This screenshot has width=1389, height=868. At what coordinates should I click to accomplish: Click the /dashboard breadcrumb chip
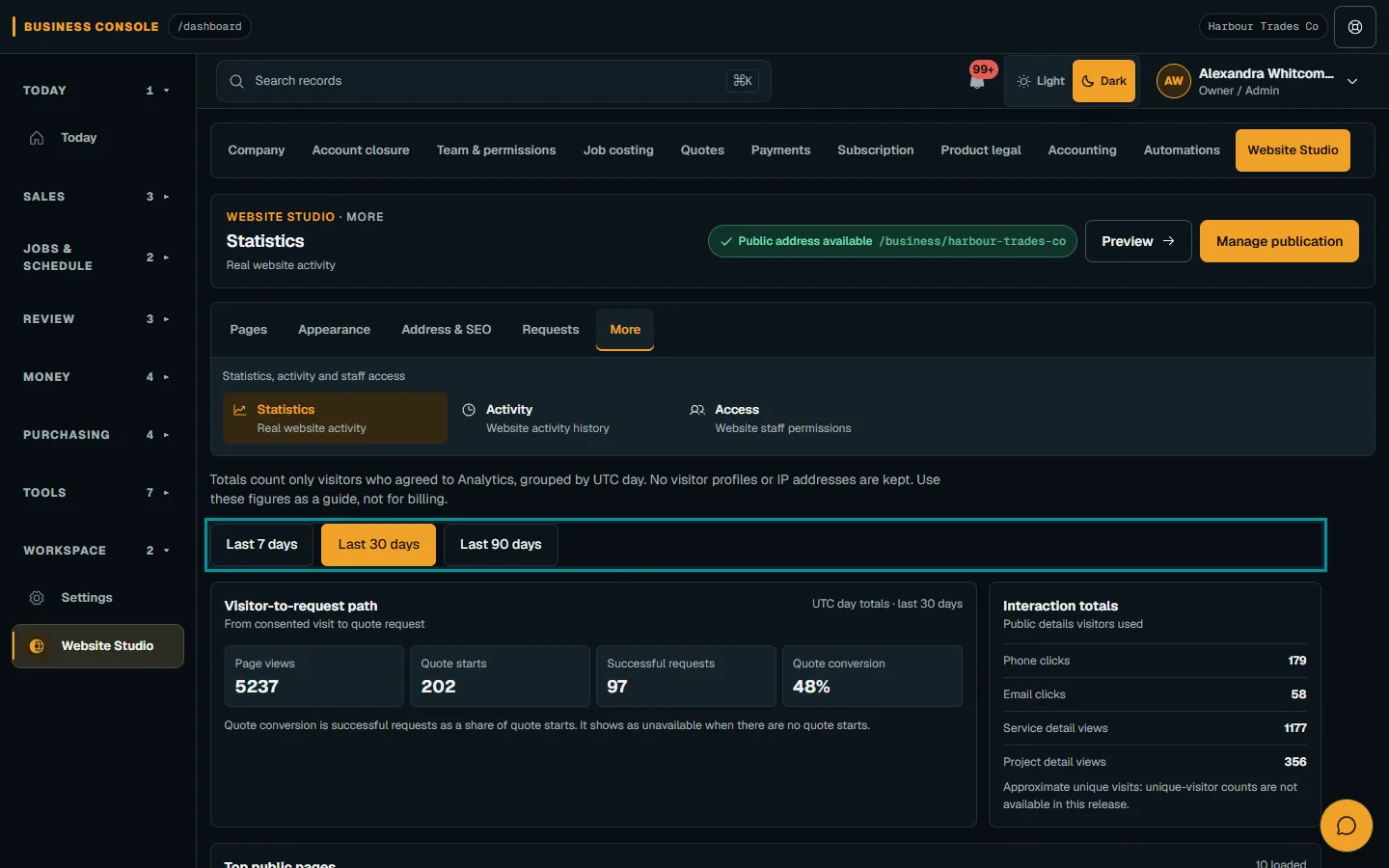(x=209, y=27)
